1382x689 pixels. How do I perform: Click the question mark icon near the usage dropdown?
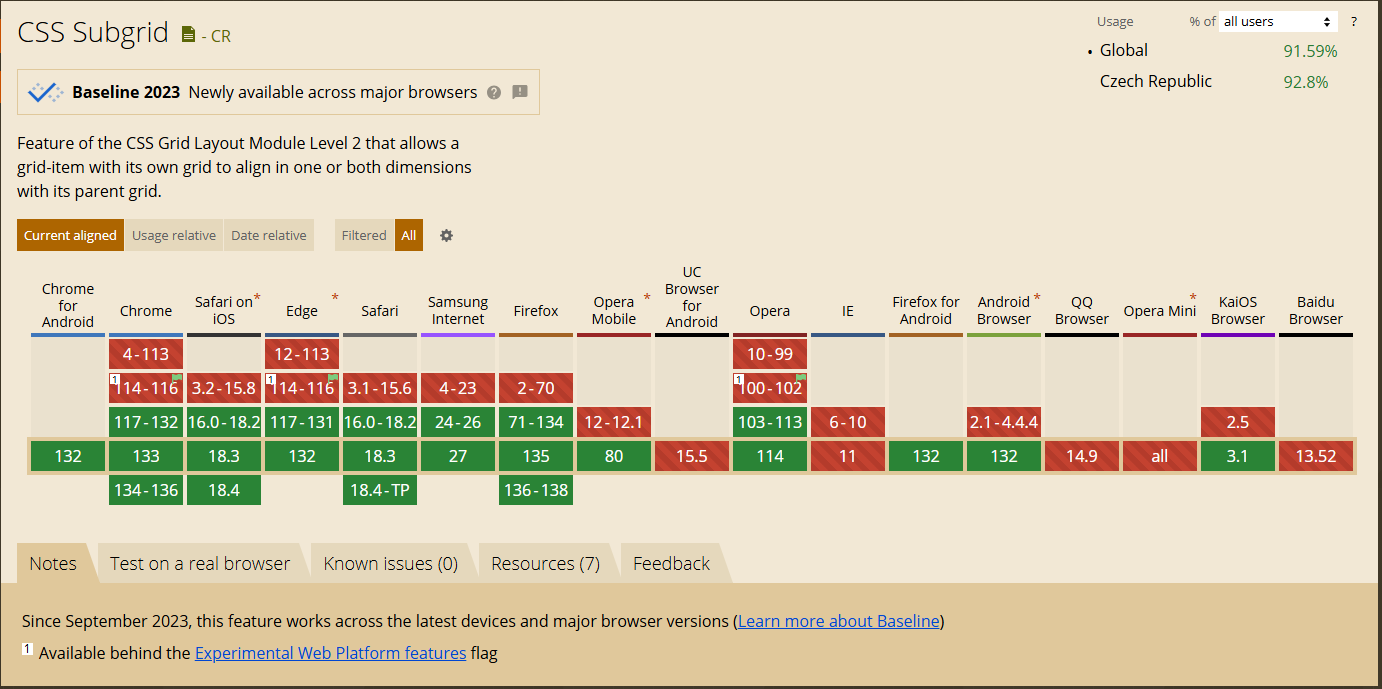(1353, 21)
